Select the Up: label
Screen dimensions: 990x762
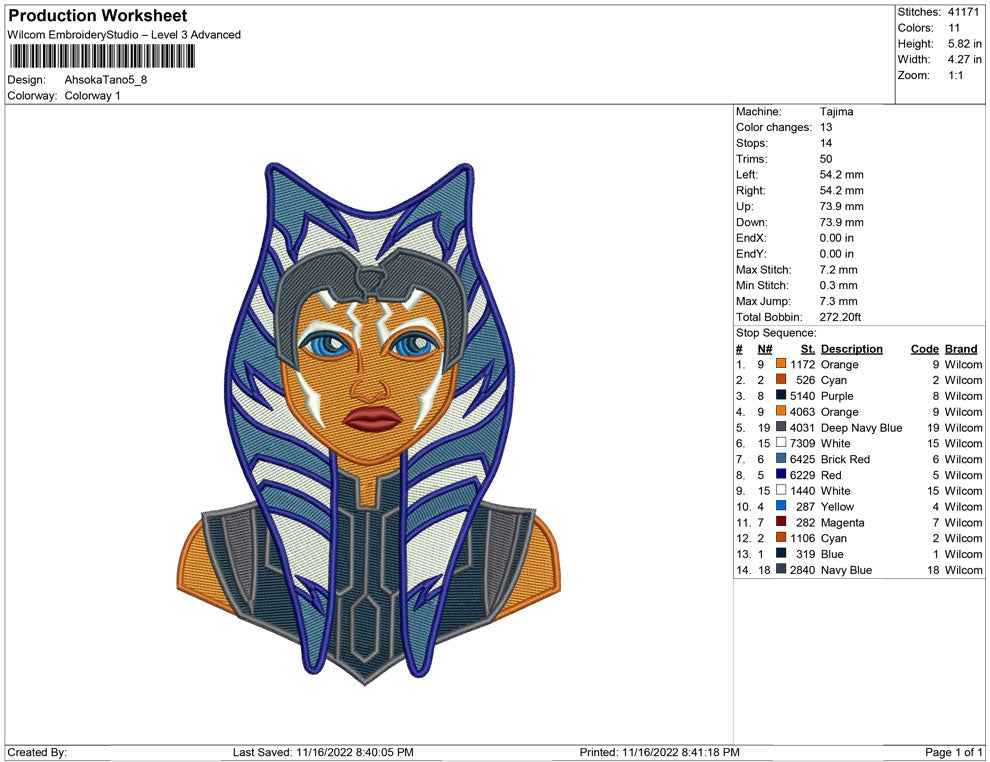(x=744, y=206)
